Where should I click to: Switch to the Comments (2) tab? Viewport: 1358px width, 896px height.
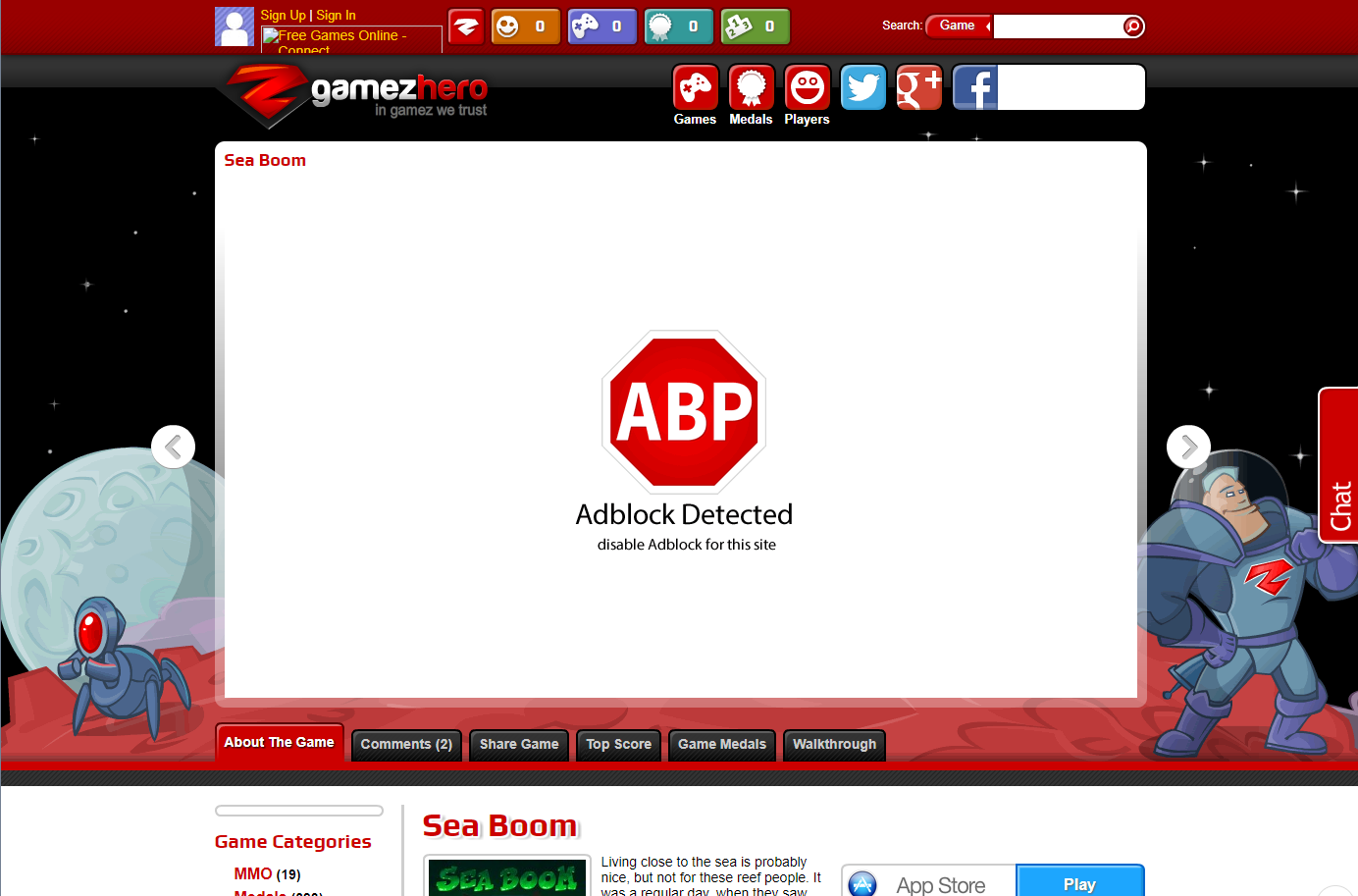click(x=405, y=745)
